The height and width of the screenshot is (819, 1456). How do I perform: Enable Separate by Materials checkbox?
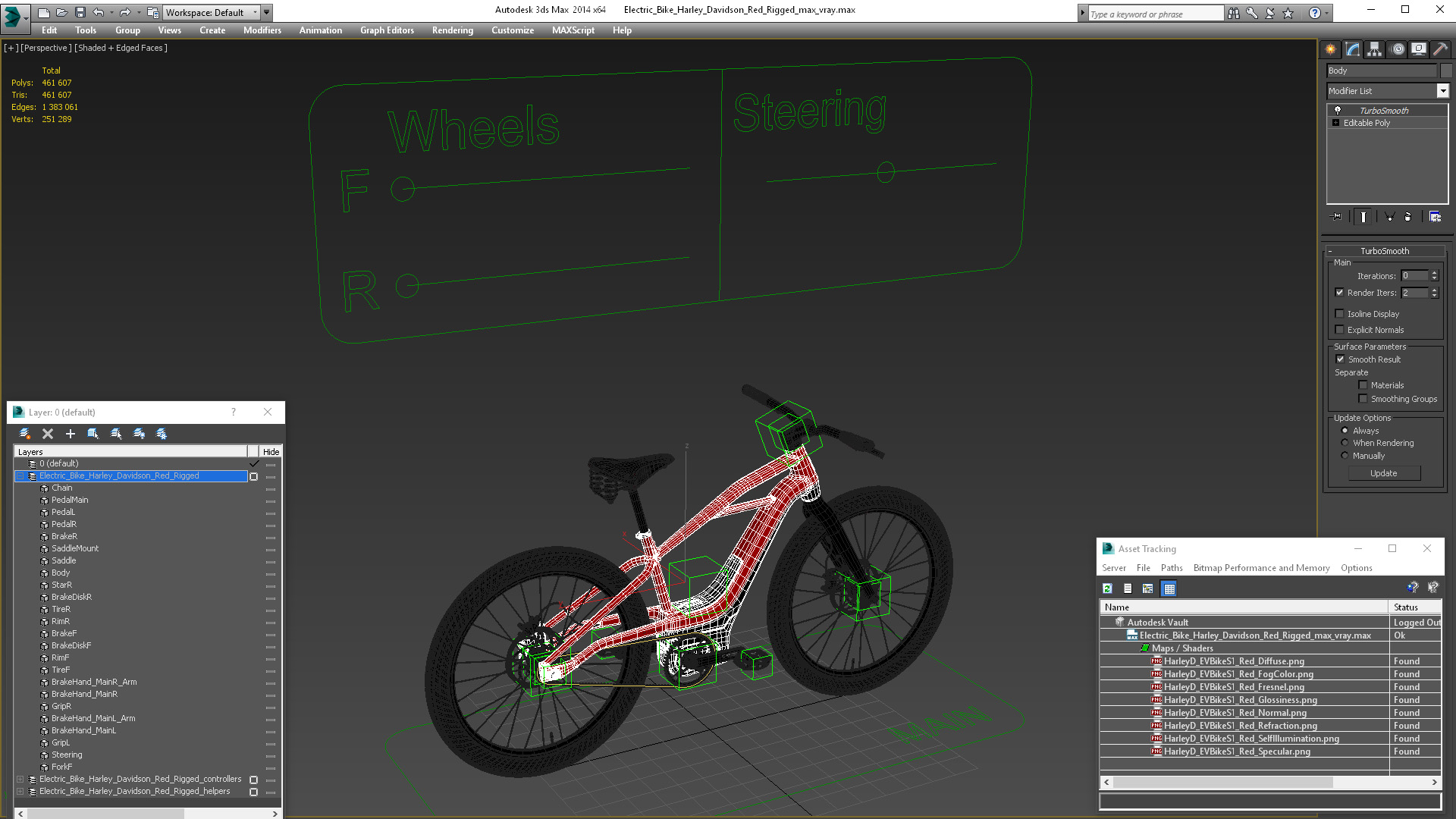[1363, 385]
